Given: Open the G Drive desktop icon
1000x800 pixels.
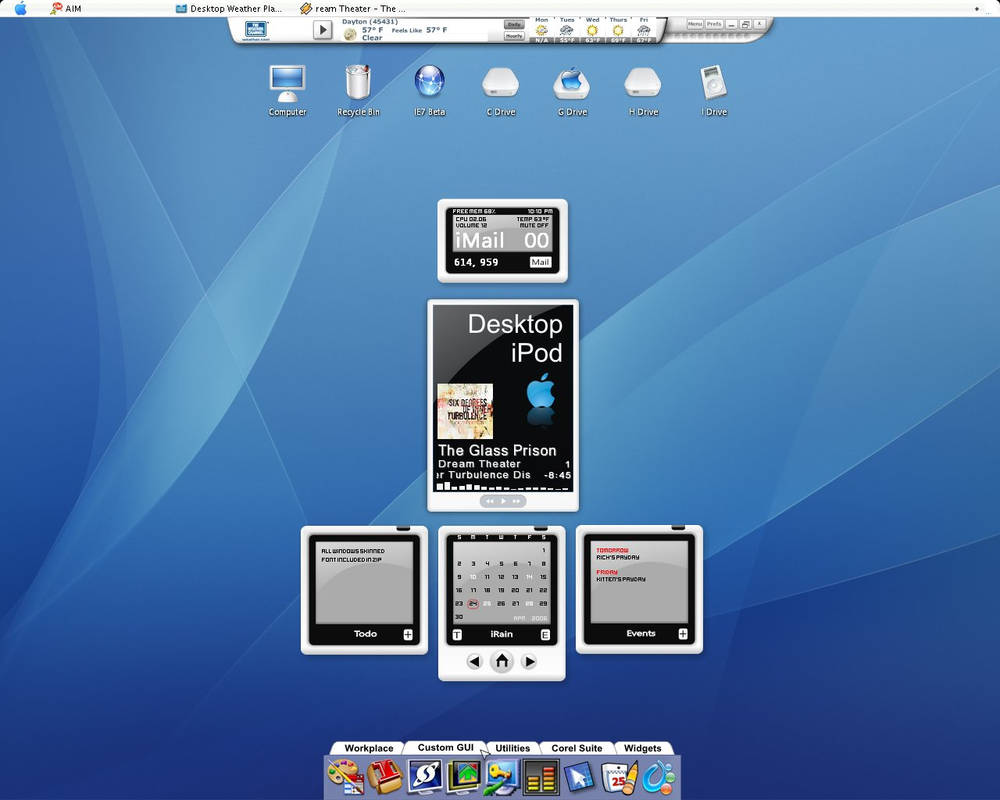Looking at the screenshot, I should 572,93.
